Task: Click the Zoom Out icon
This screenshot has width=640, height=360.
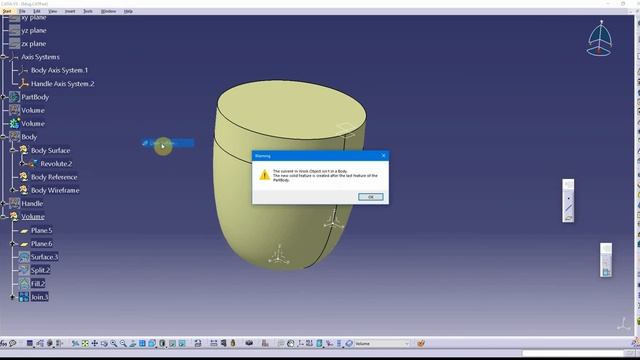Action: click(123, 344)
